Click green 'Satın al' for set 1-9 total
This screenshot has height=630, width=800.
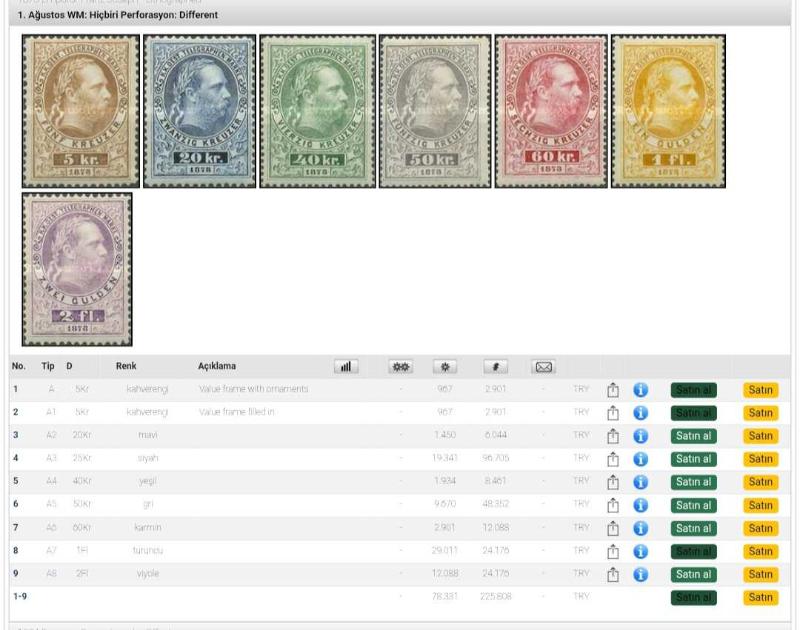point(693,597)
